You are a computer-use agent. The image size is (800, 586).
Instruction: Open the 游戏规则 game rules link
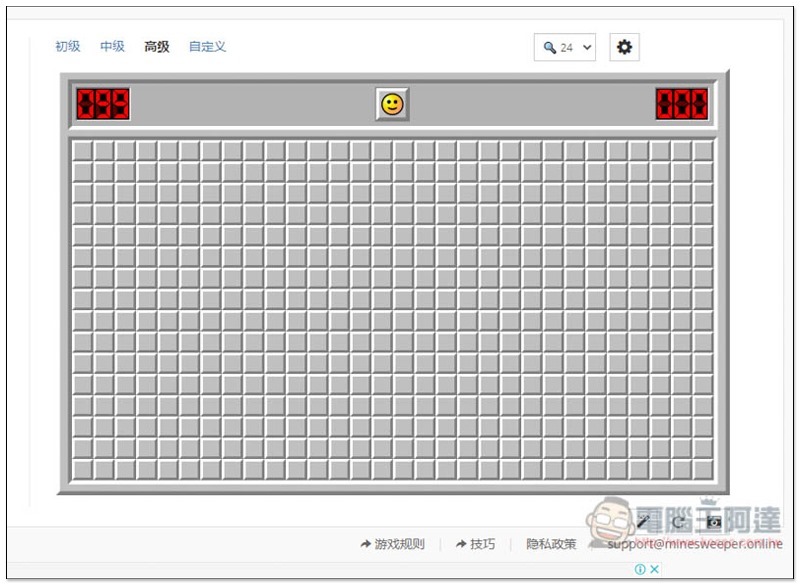pos(399,544)
